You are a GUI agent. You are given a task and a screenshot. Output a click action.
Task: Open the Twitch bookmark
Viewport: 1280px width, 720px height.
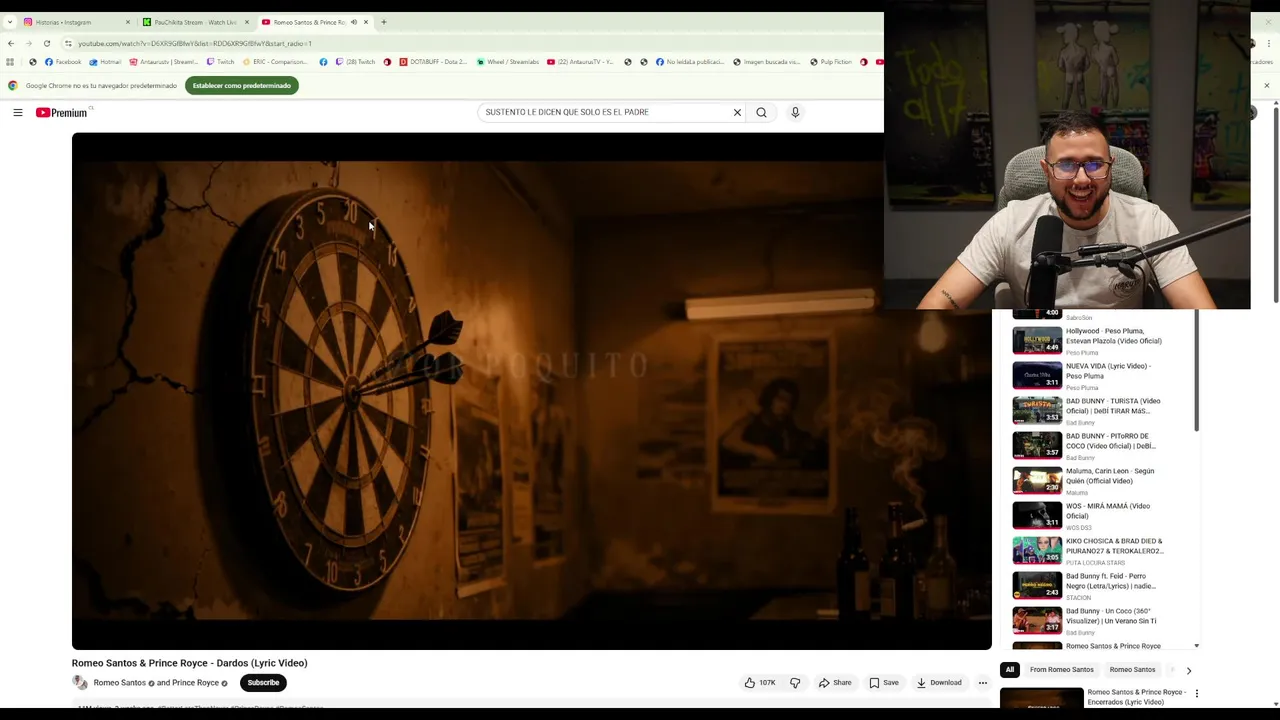pos(220,62)
